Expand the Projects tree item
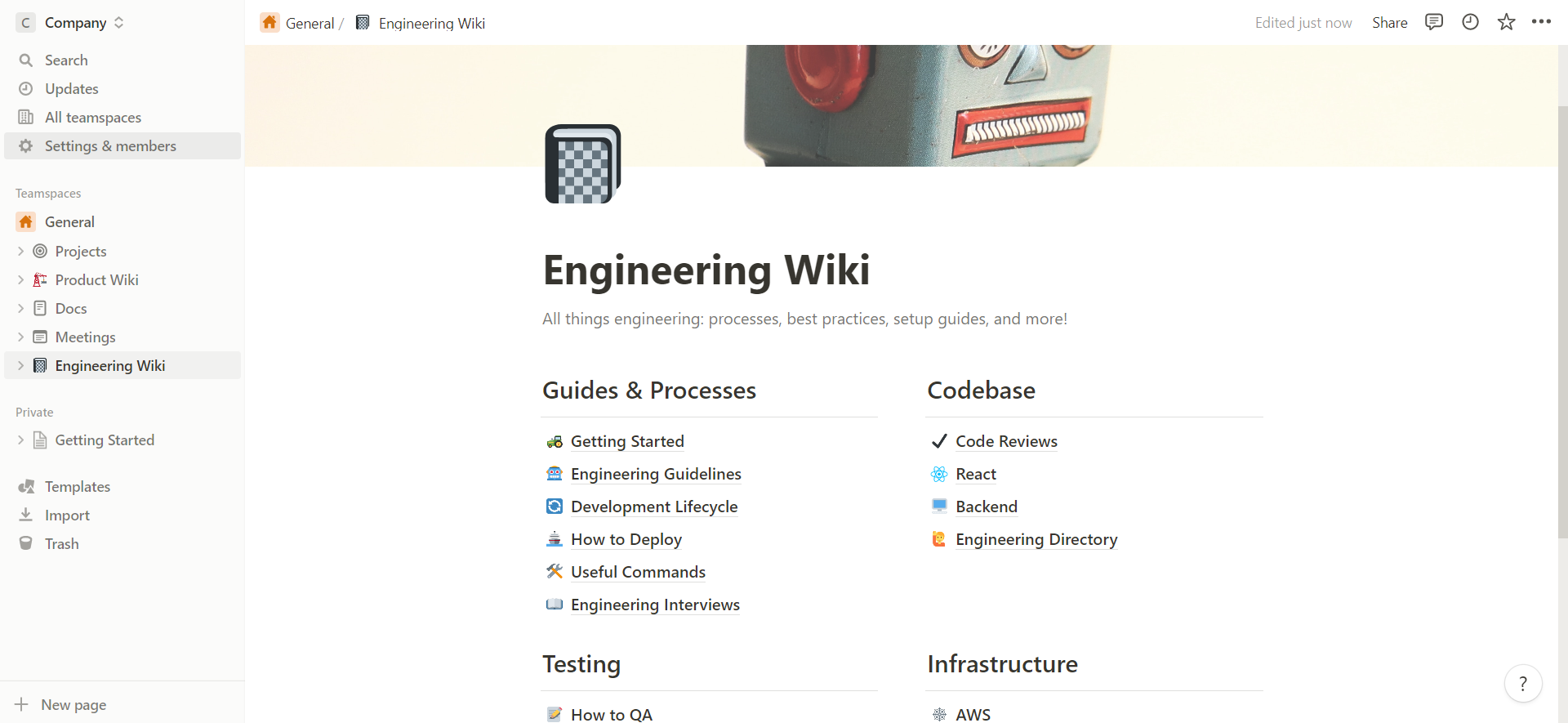 point(20,251)
